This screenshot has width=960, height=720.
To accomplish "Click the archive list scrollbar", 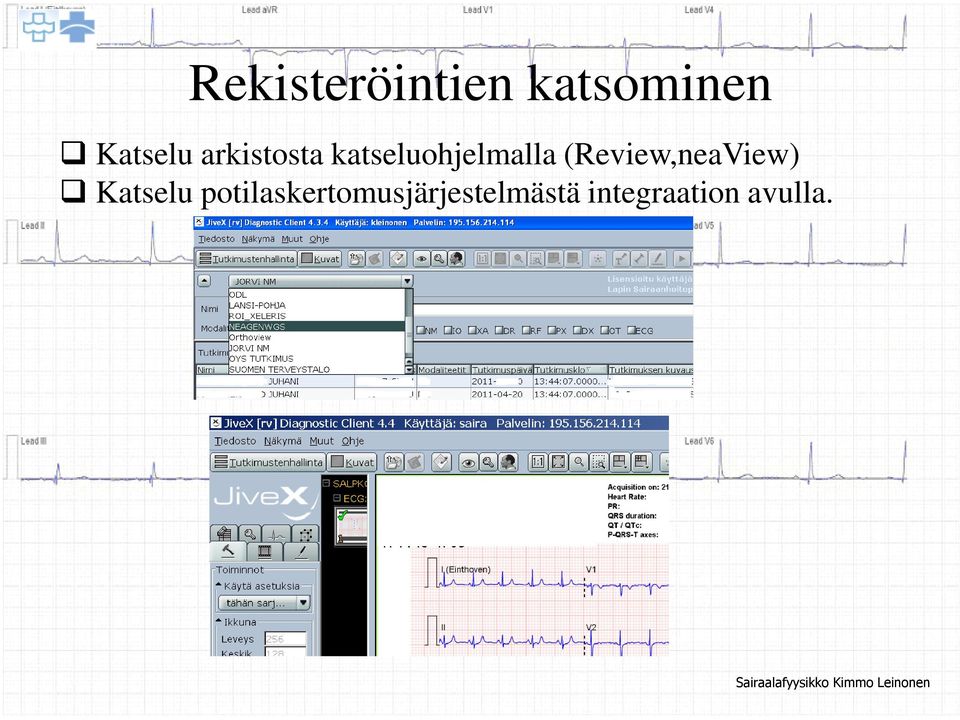I will click(409, 331).
